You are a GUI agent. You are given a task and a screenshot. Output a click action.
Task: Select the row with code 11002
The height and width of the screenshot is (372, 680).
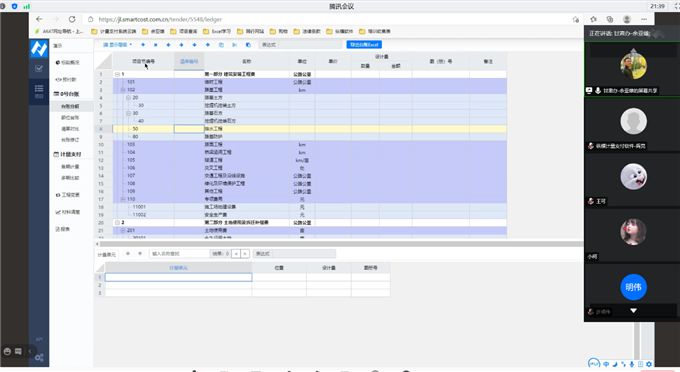coord(309,215)
